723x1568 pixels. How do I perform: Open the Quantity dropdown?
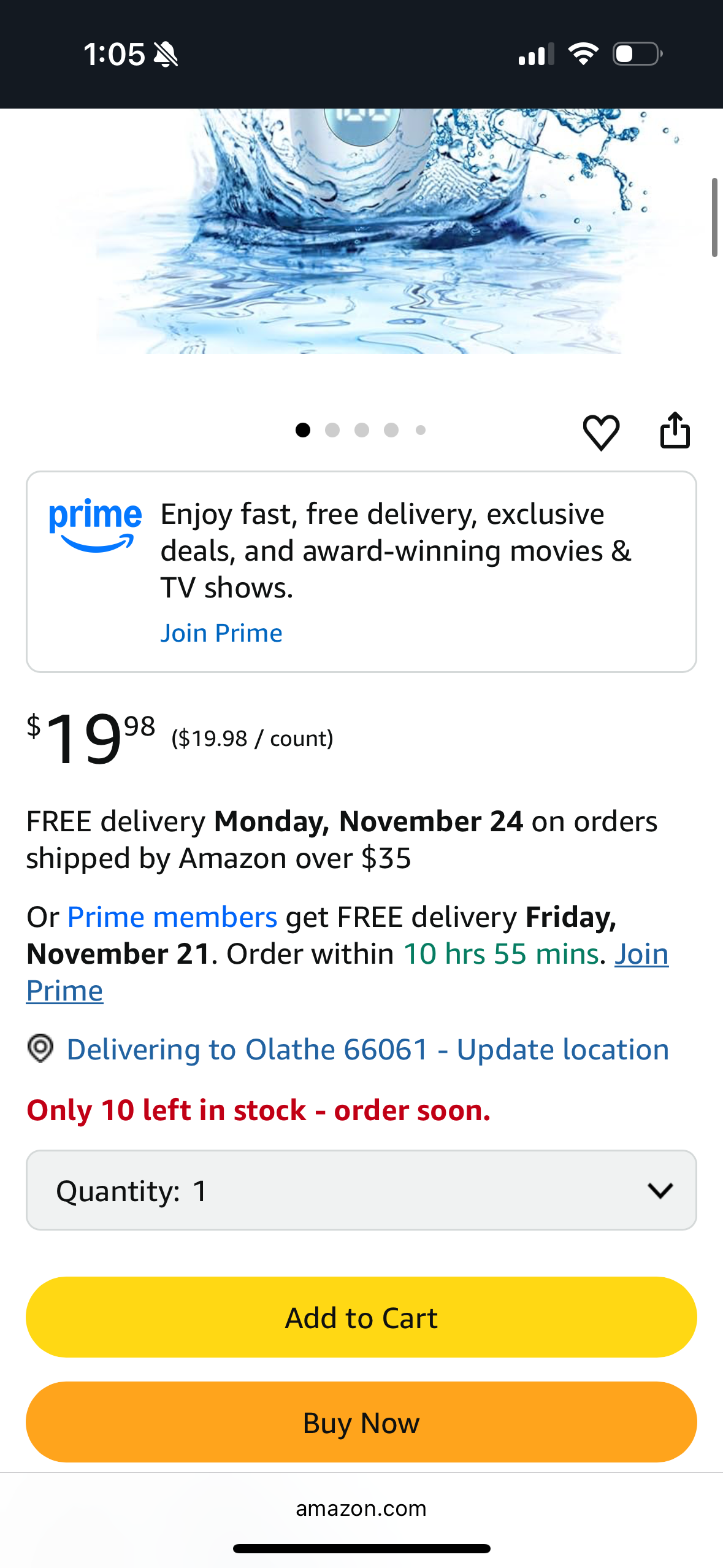point(361,1190)
